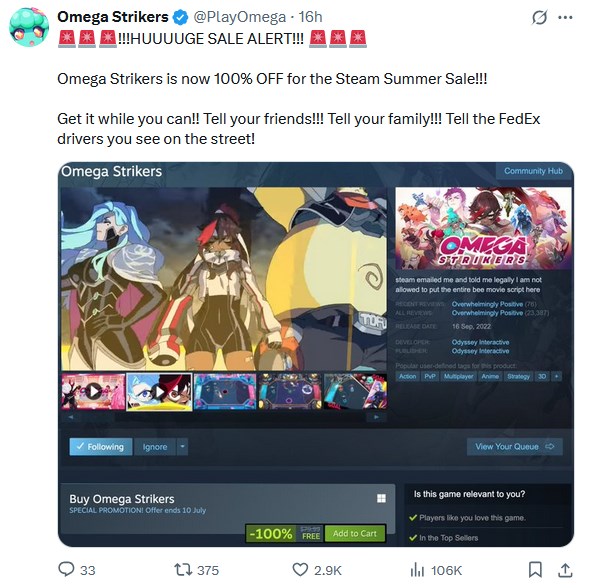Like the tweet with the heart icon

pyautogui.click(x=300, y=569)
